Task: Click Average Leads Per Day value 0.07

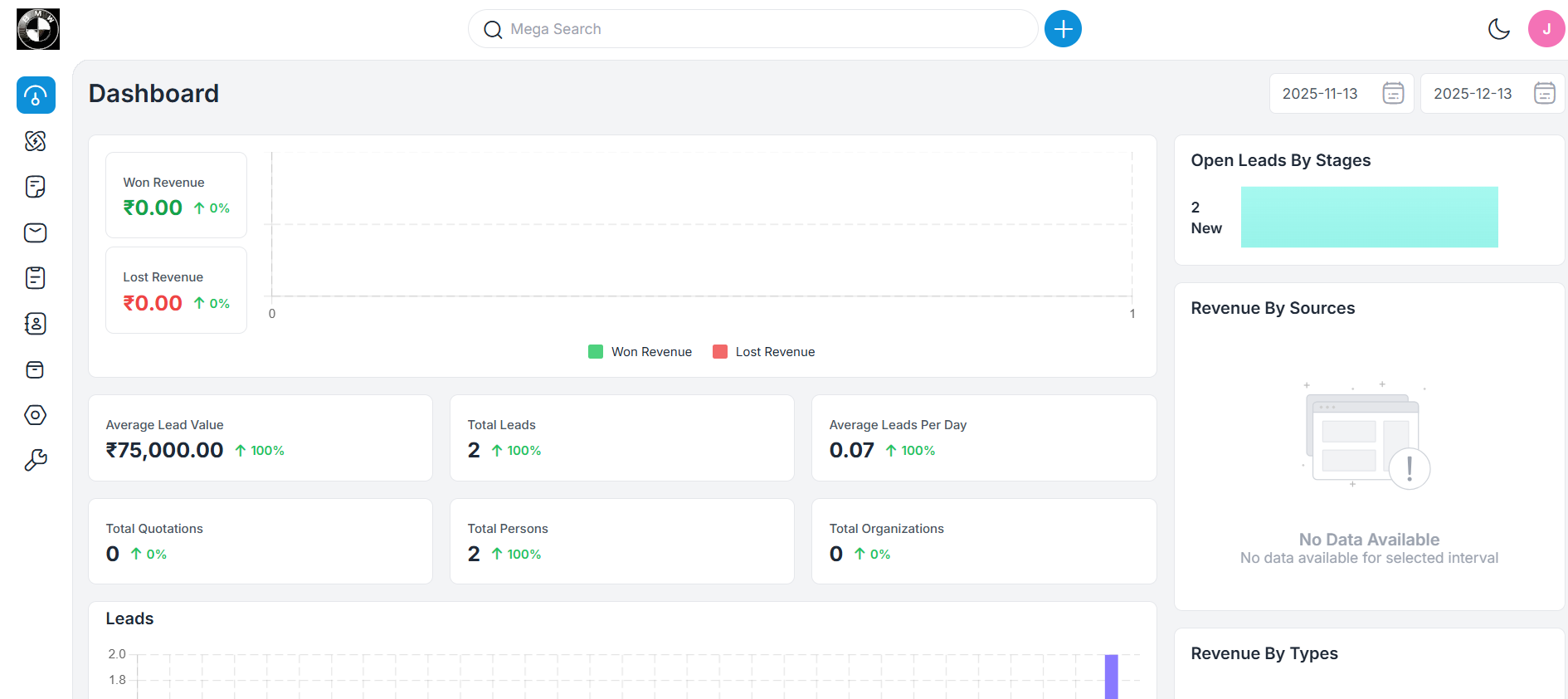Action: coord(851,450)
